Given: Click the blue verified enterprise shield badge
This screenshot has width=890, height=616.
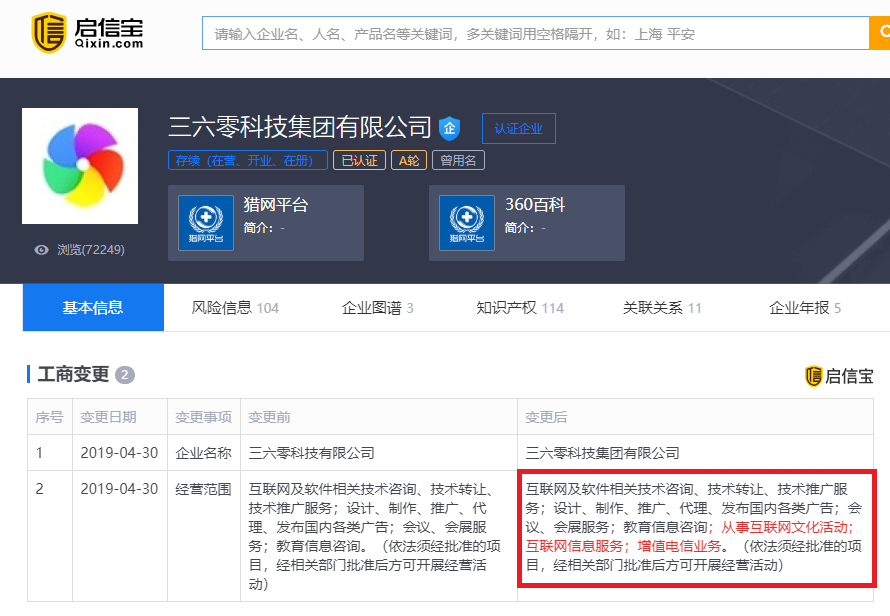Looking at the screenshot, I should point(450,128).
